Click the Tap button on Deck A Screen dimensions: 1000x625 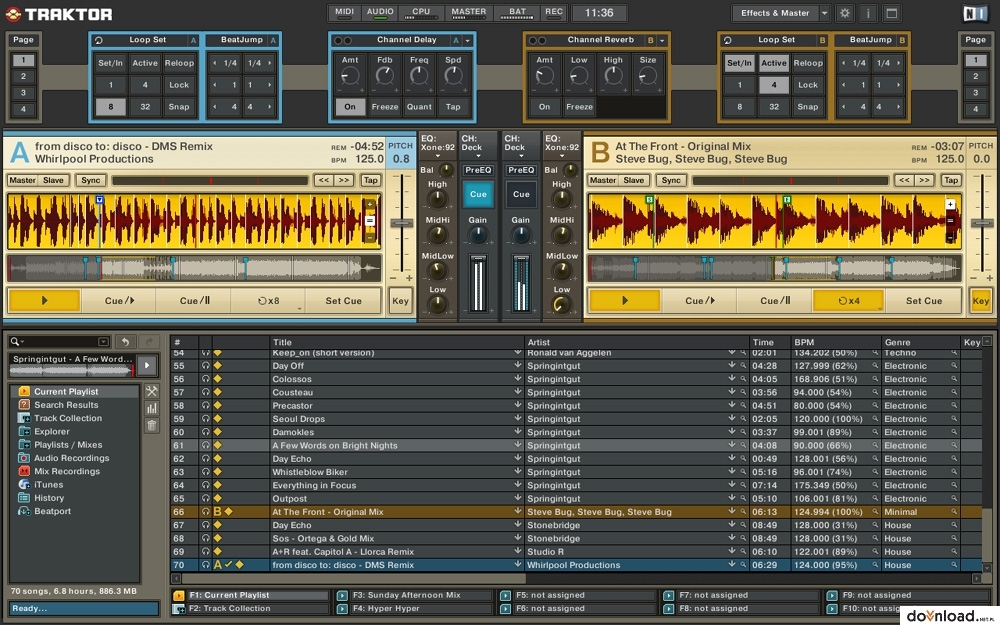371,180
